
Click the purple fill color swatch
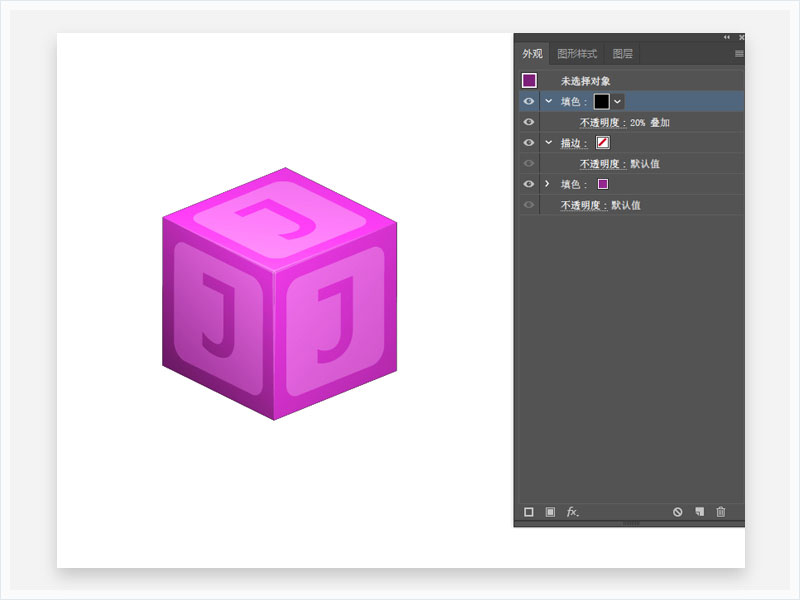(x=603, y=184)
